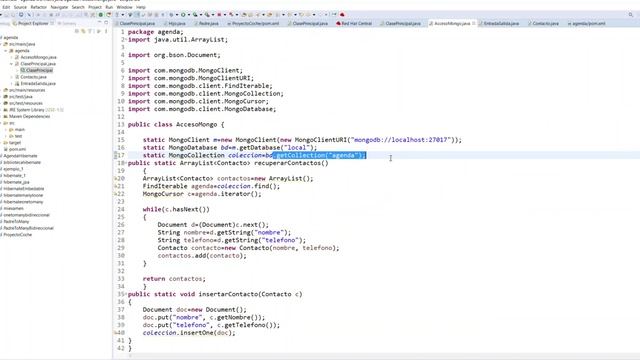Open the Run menu
Image resolution: width=640 pixels, height=360 pixels.
[x=109, y=7]
